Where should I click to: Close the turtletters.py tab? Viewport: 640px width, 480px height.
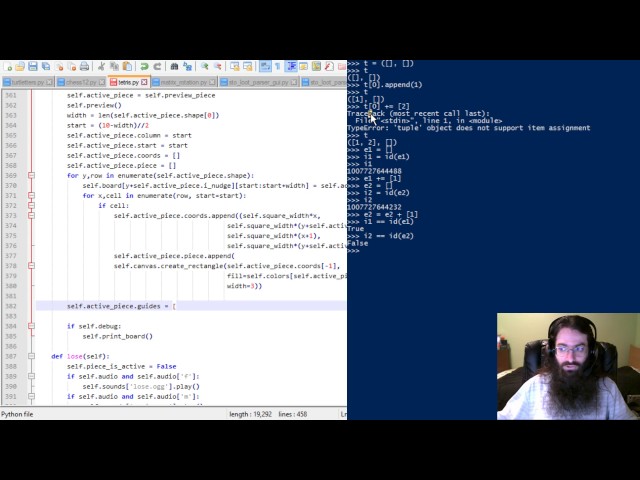pyautogui.click(x=49, y=82)
